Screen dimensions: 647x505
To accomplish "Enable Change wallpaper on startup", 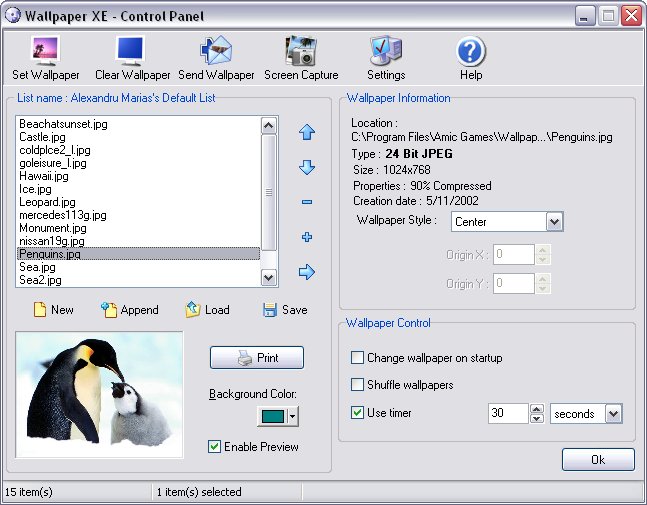I will point(357,358).
